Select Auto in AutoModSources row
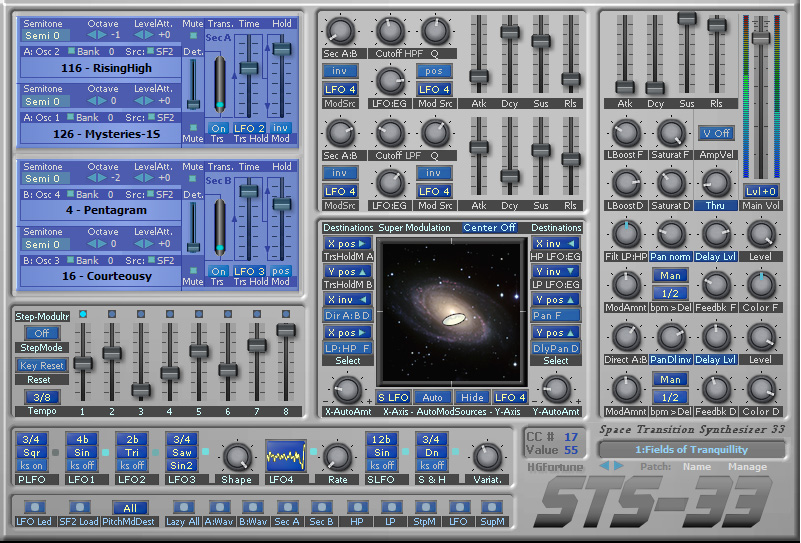 (x=432, y=397)
